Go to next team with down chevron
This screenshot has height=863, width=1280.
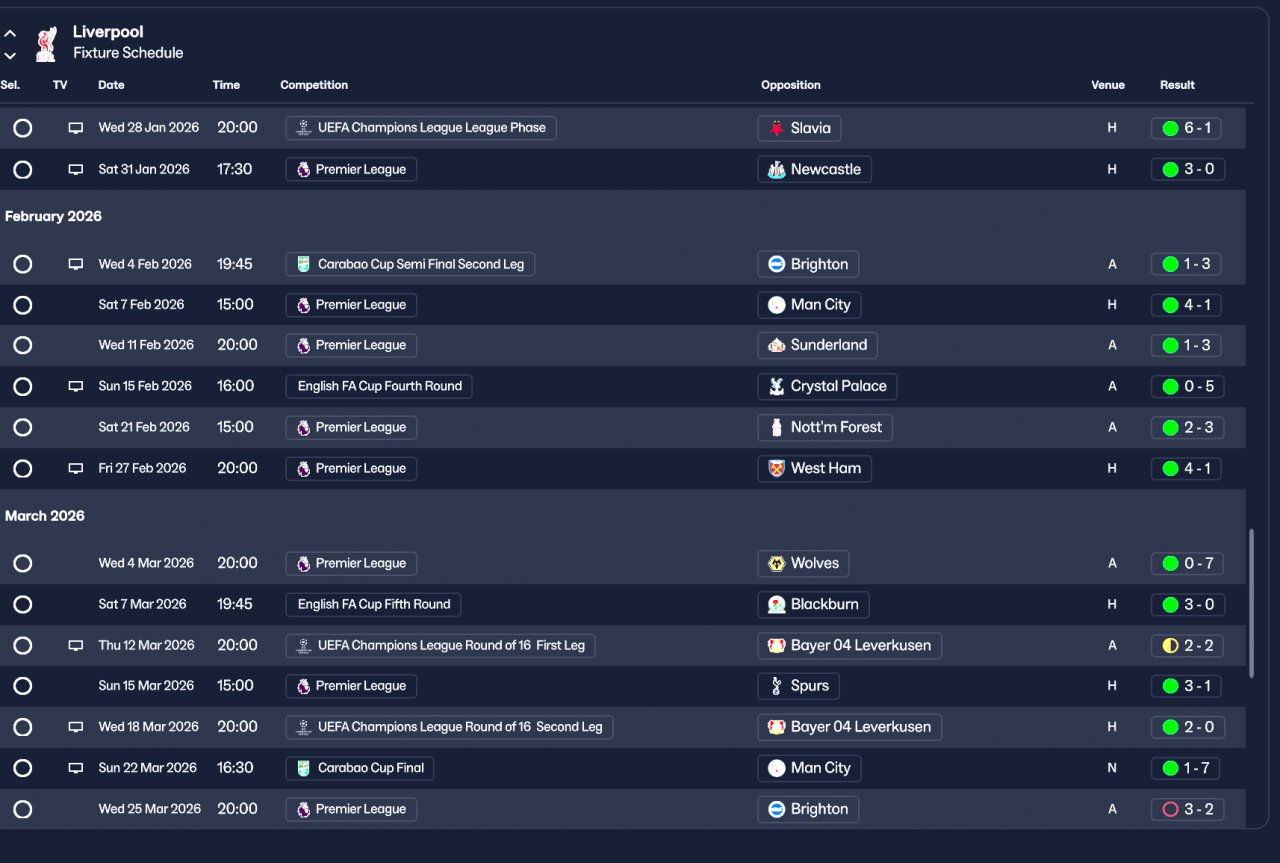(10, 55)
